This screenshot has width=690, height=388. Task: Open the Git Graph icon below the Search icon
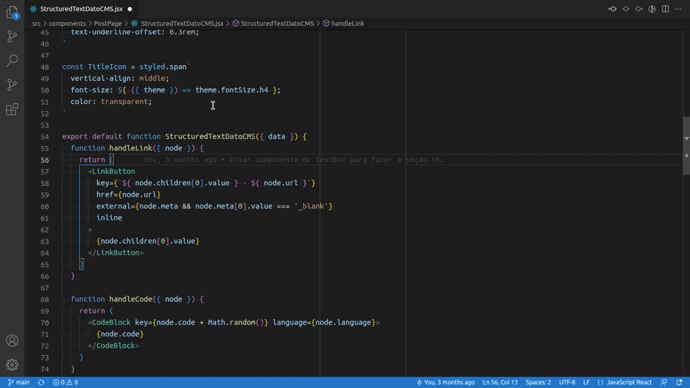(12, 84)
